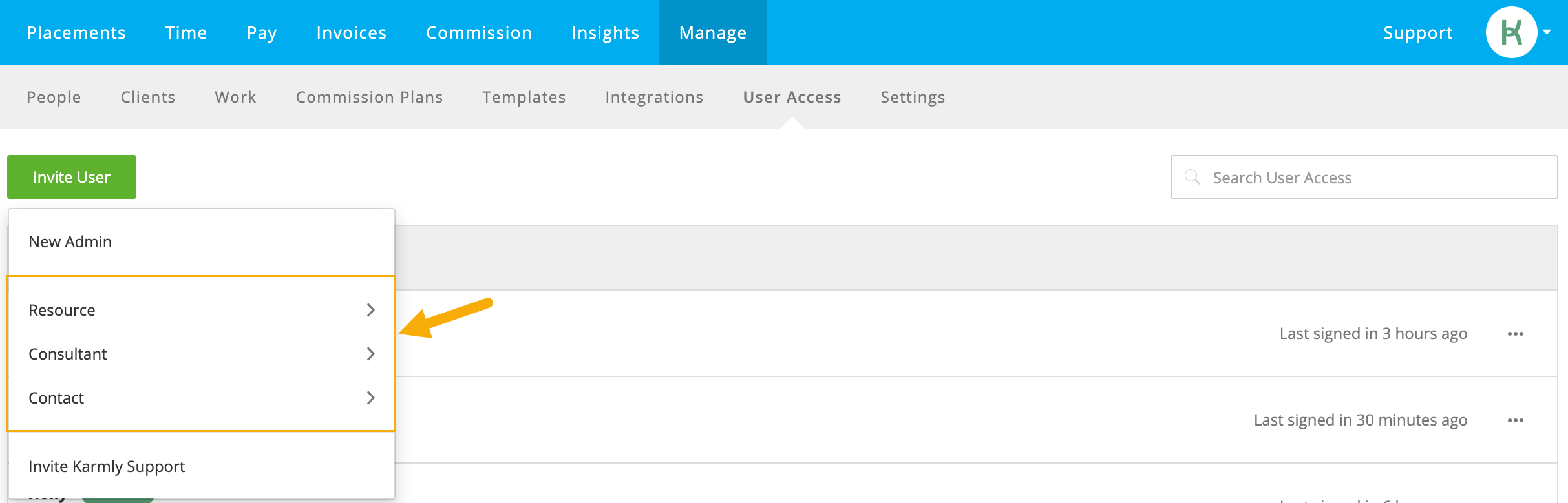Select the Consultant invite option

point(202,354)
